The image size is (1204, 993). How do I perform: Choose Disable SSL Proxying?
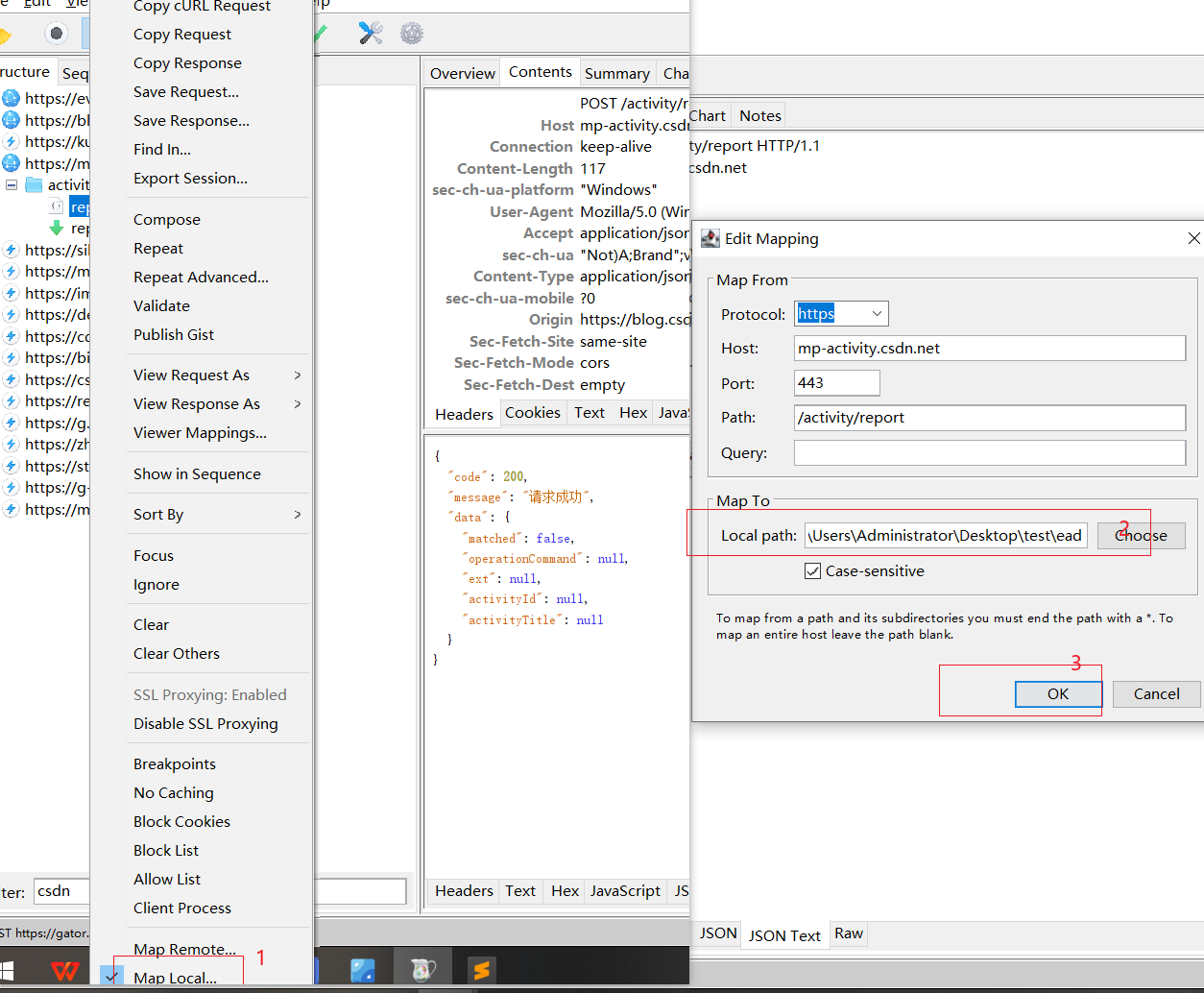[x=205, y=723]
